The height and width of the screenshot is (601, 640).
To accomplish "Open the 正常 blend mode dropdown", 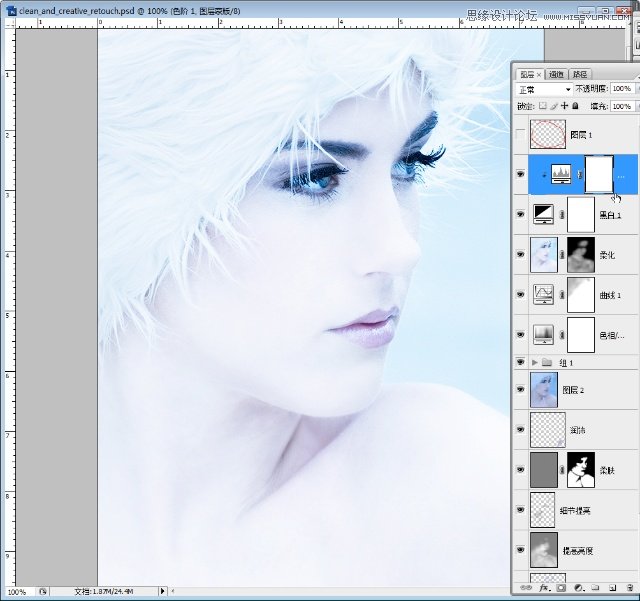I will [544, 89].
